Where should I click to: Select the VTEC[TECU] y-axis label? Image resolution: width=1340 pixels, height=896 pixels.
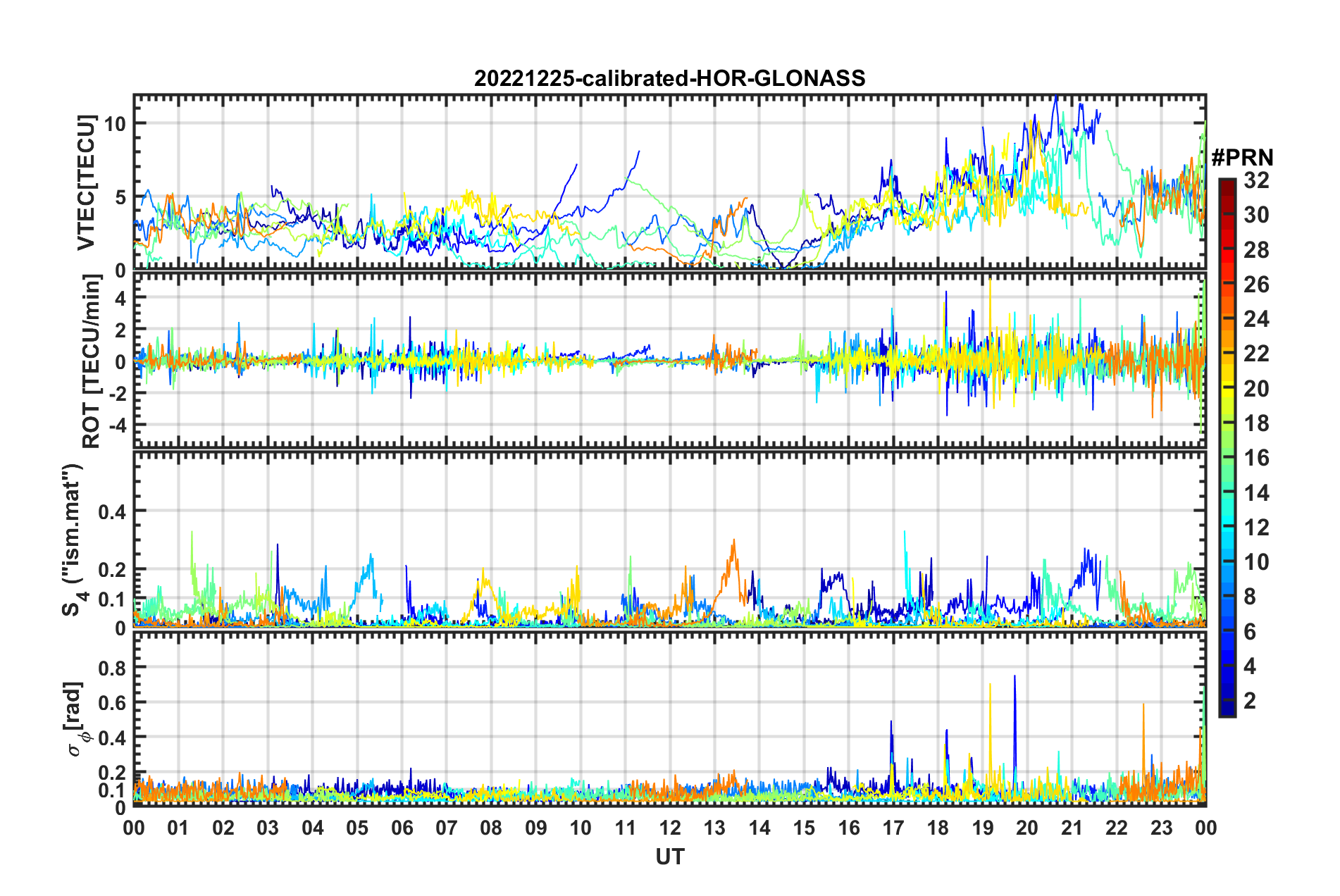(86, 183)
